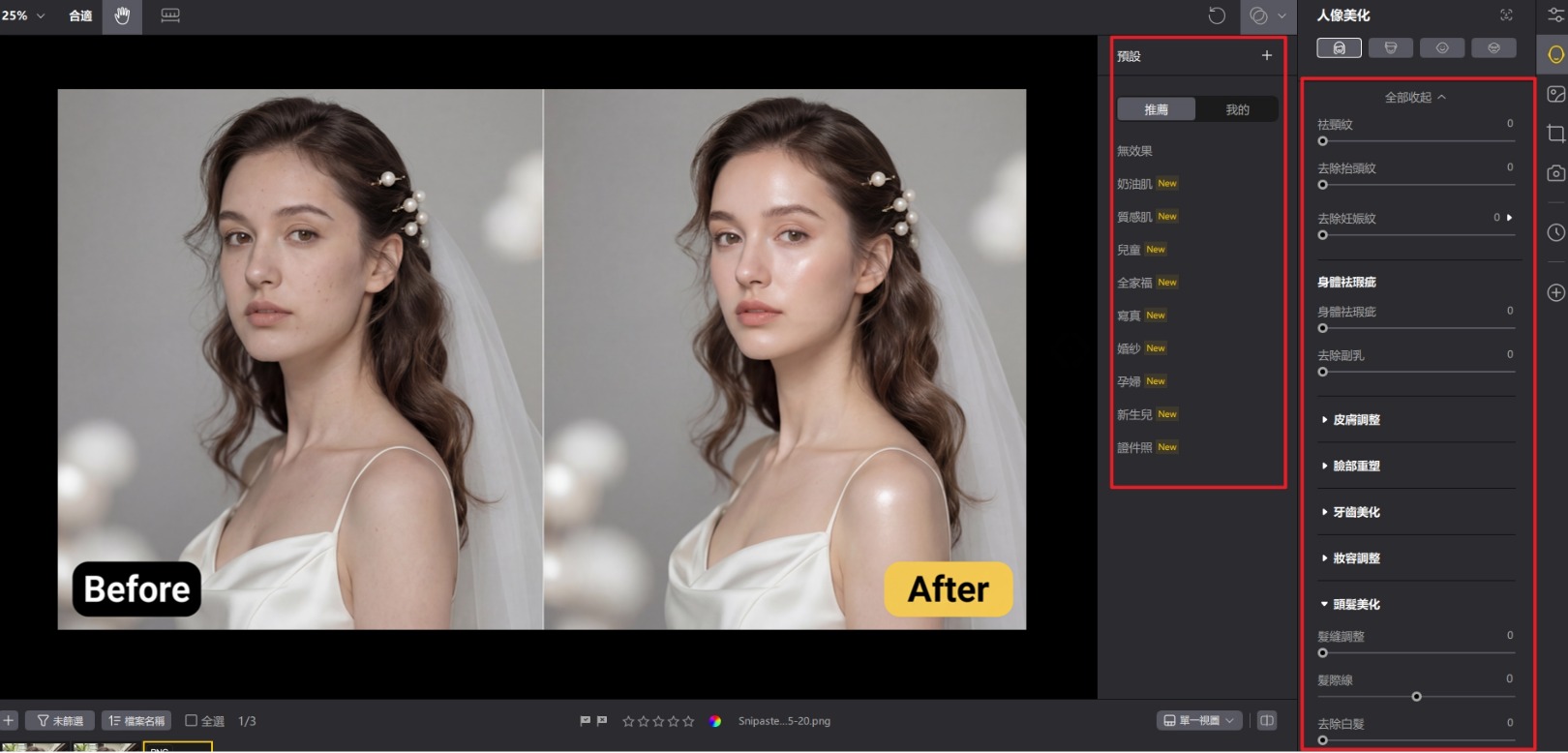This screenshot has height=753, width=1568.
Task: Expand the 皮膚調整 section
Action: pos(1351,420)
